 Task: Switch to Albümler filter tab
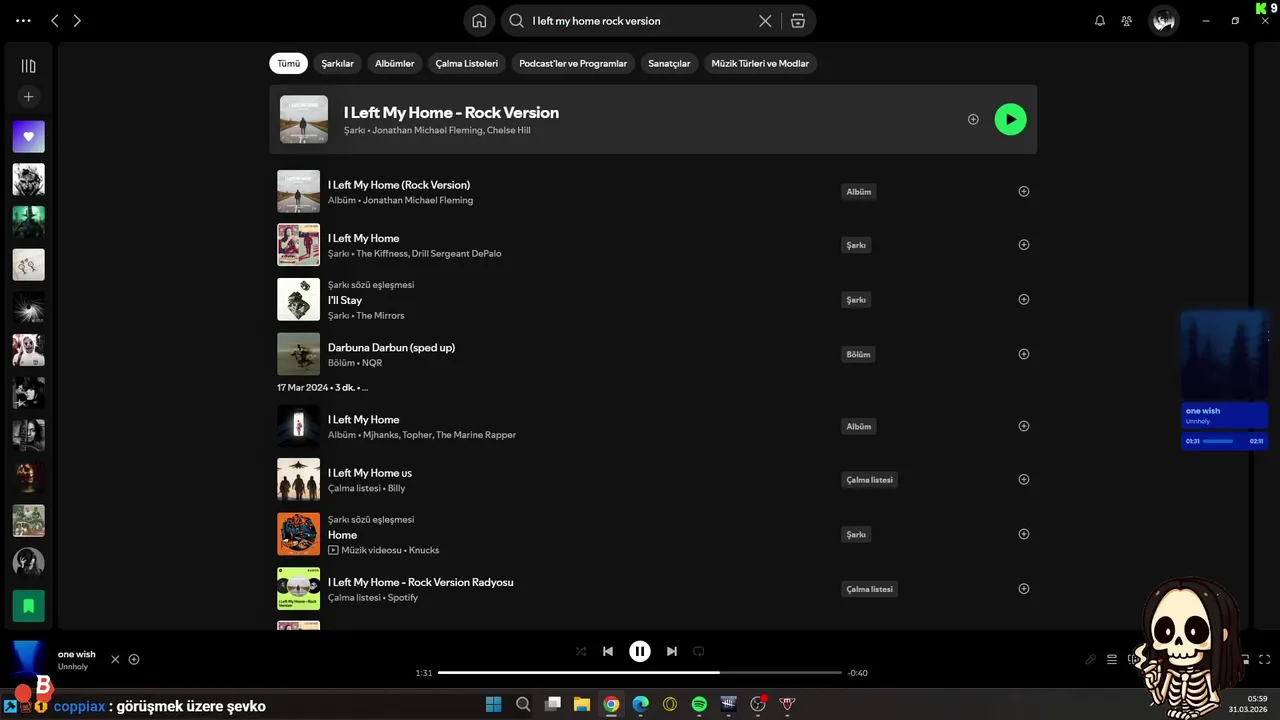click(394, 63)
